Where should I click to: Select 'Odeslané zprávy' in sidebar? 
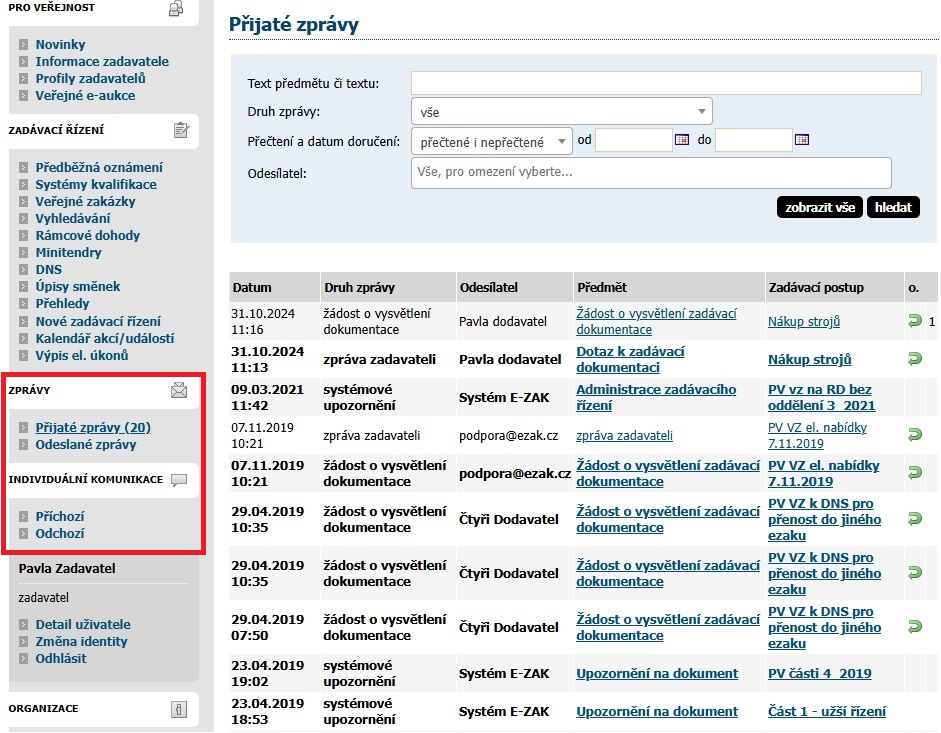86,444
